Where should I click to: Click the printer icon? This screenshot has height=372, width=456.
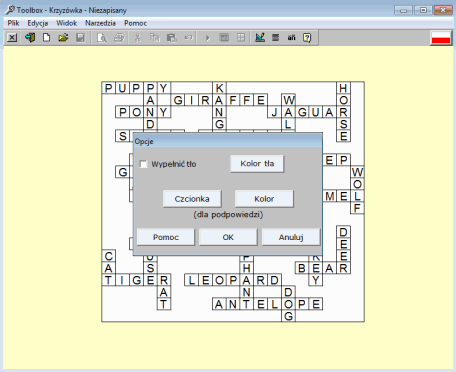click(119, 38)
